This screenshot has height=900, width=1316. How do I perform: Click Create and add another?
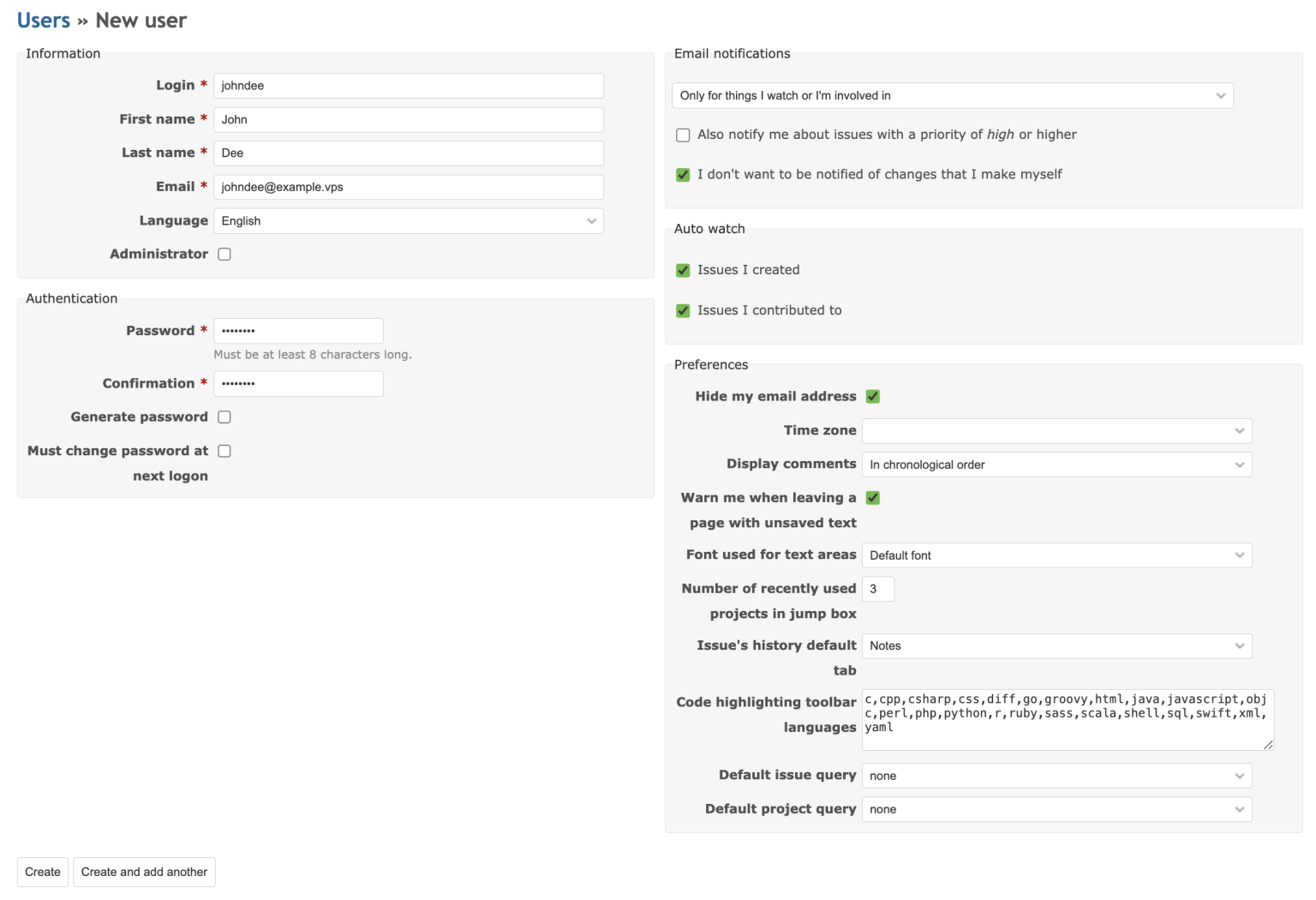coord(143,872)
